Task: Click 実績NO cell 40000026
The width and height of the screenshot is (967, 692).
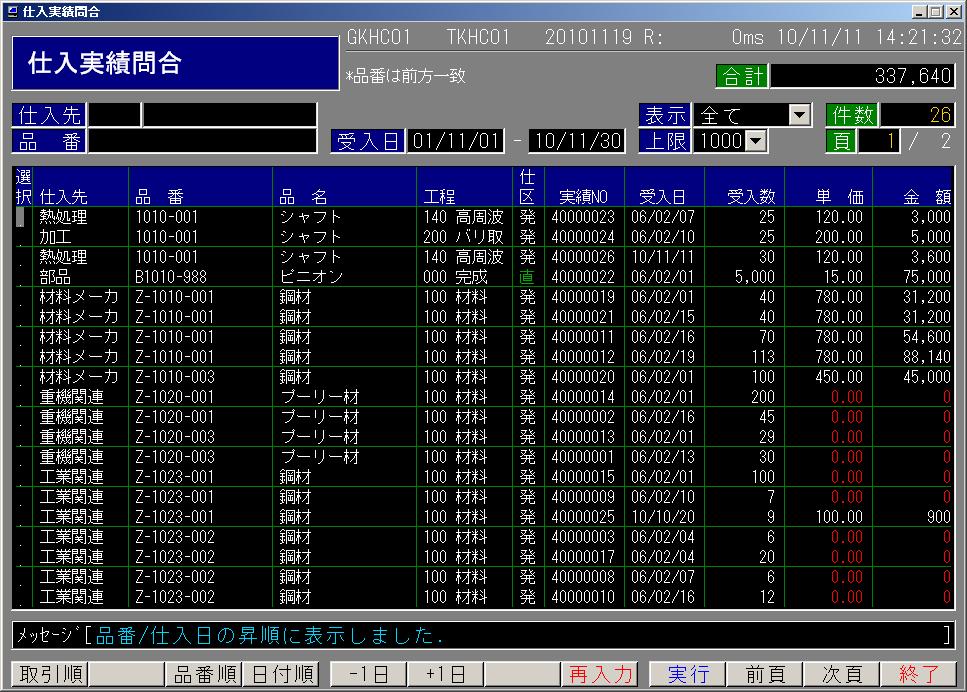Action: (x=583, y=257)
